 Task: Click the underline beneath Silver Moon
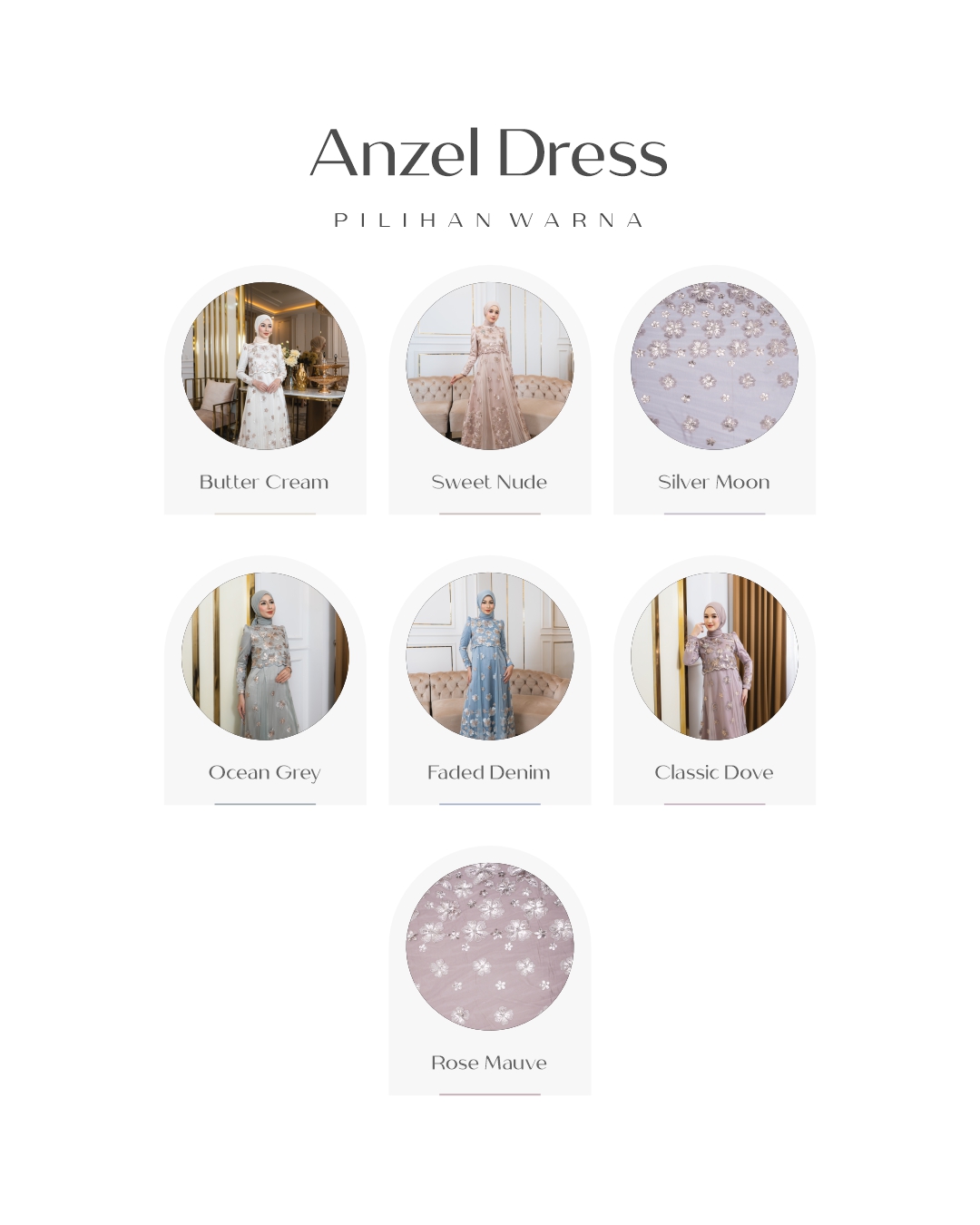(714, 514)
